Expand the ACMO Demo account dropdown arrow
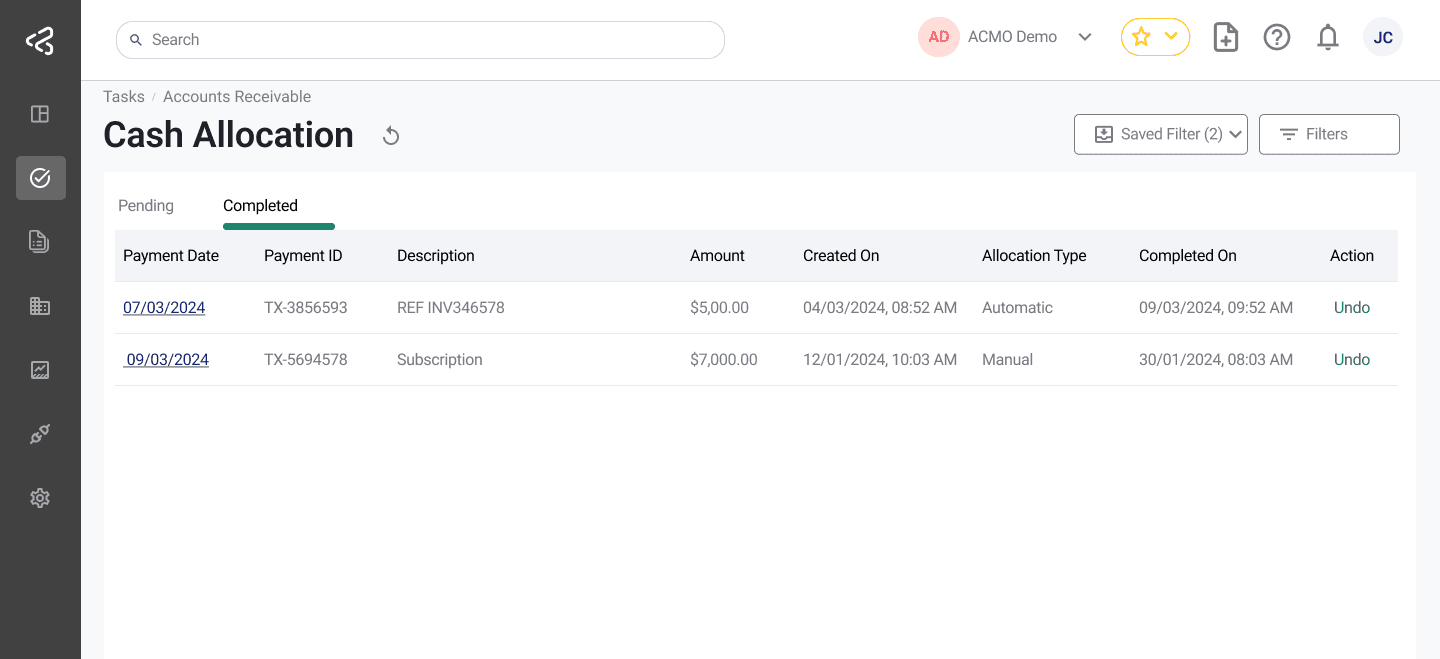The width and height of the screenshot is (1440, 659). click(x=1085, y=36)
